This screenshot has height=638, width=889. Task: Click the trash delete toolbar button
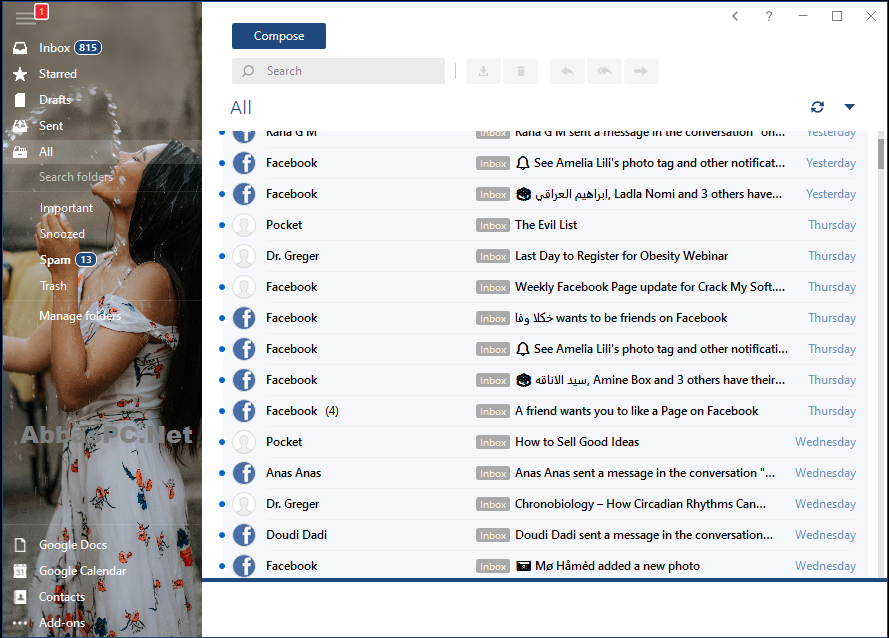[520, 71]
